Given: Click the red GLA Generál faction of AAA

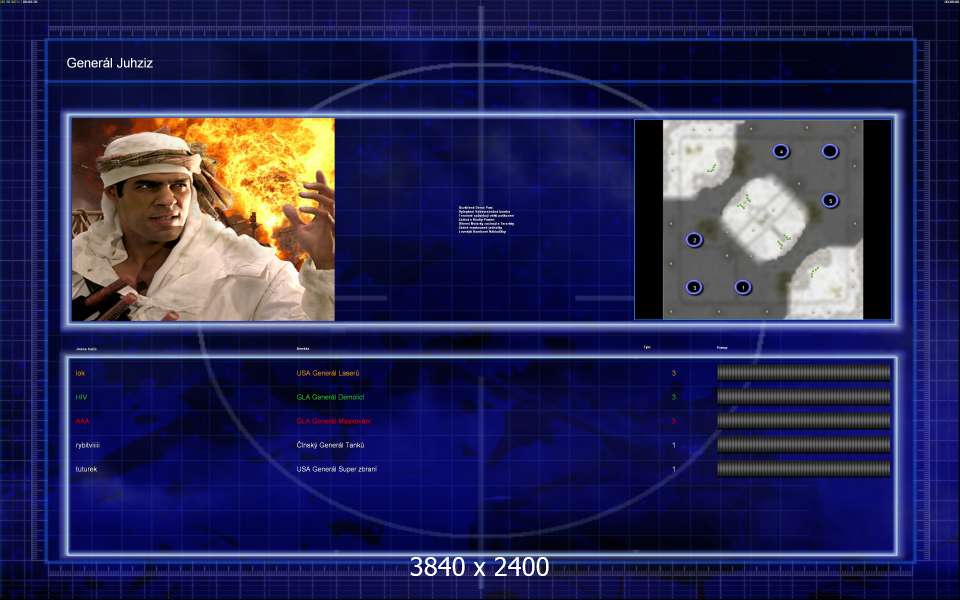Looking at the screenshot, I should click(x=333, y=421).
